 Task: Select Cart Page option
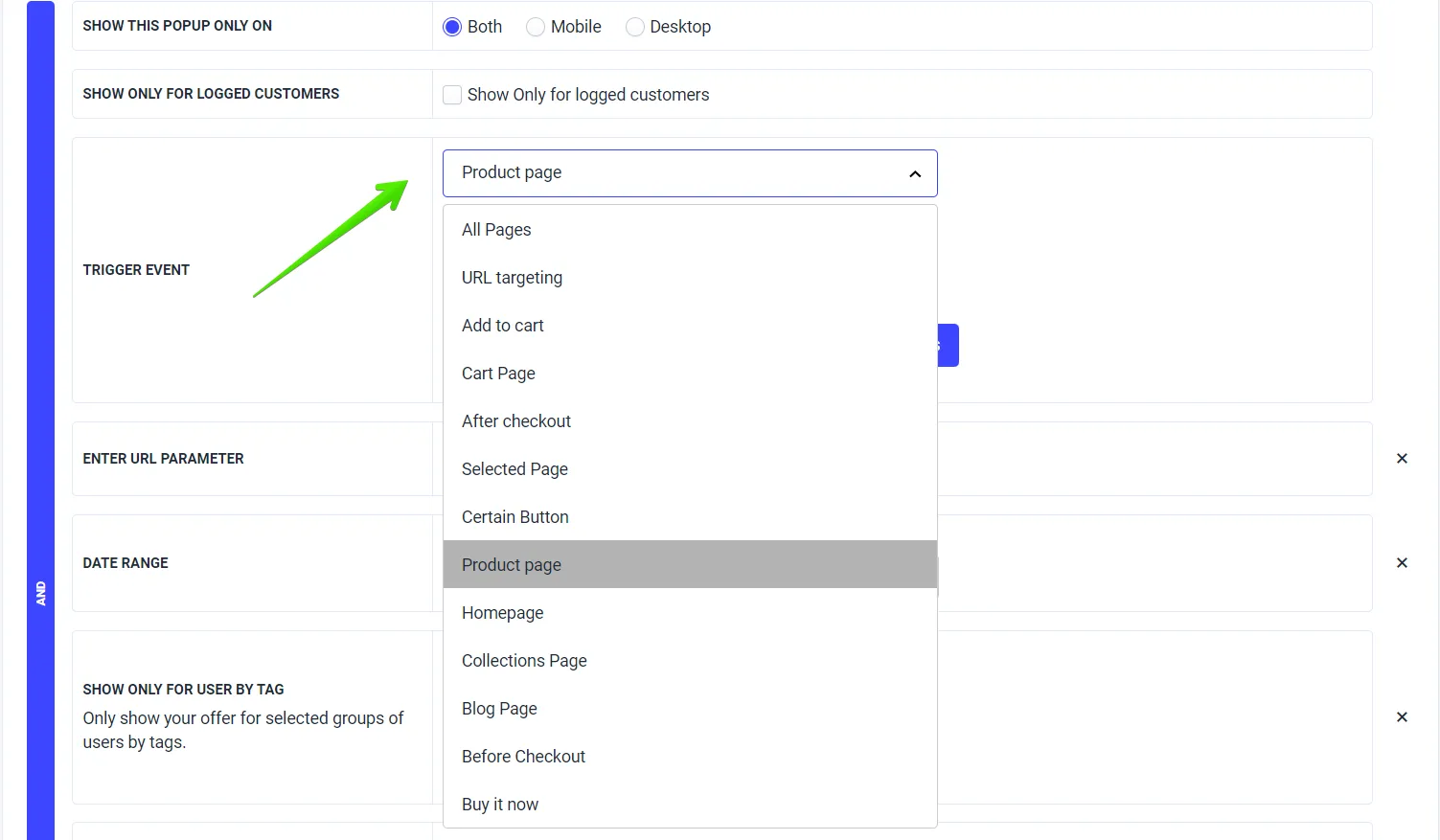[690, 374]
